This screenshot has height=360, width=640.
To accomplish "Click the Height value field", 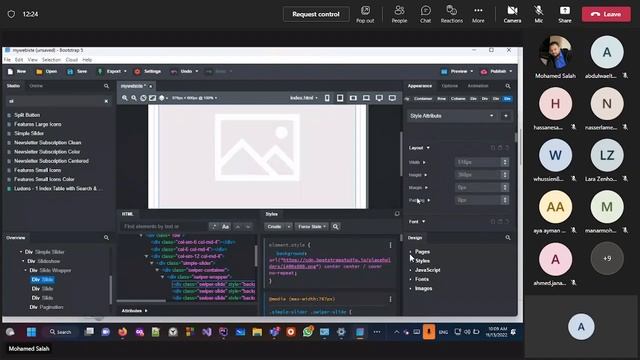I will coord(478,175).
